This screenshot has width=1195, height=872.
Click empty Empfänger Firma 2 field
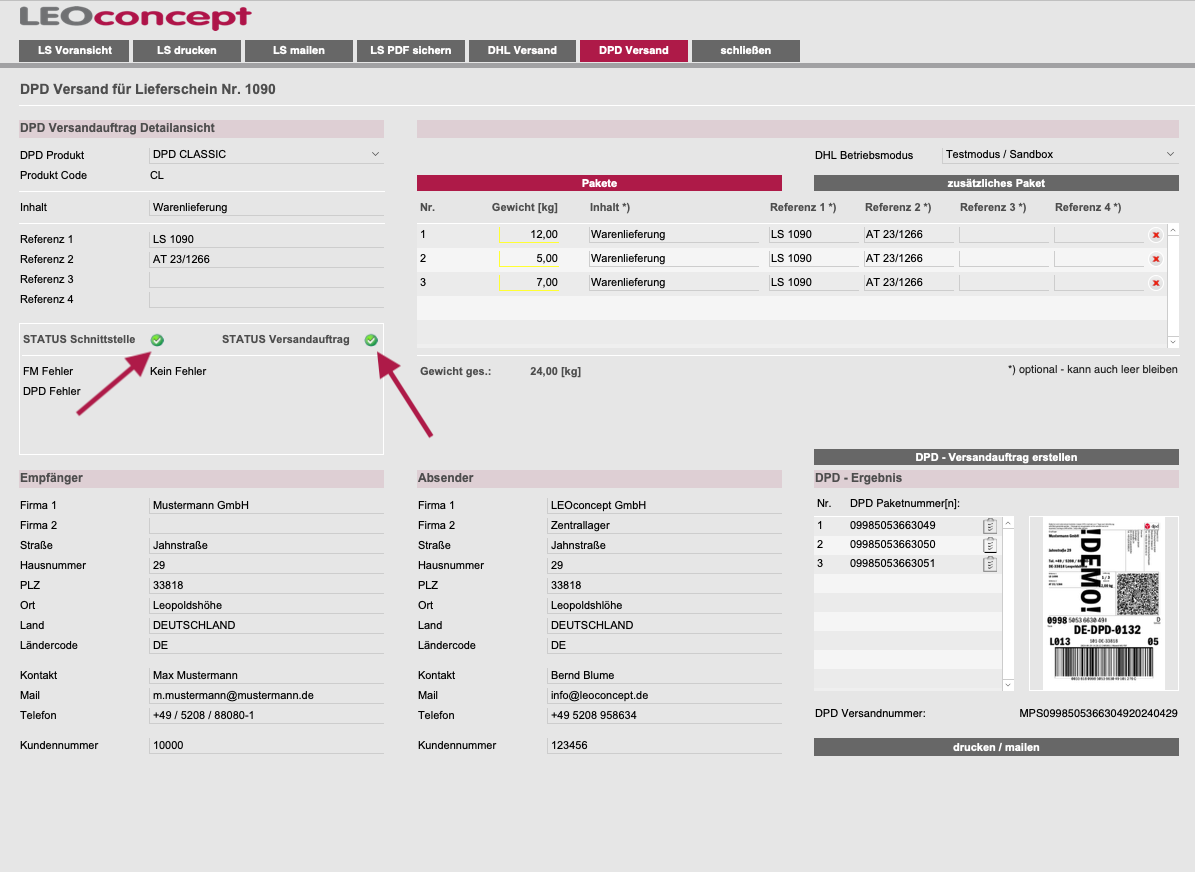point(267,525)
